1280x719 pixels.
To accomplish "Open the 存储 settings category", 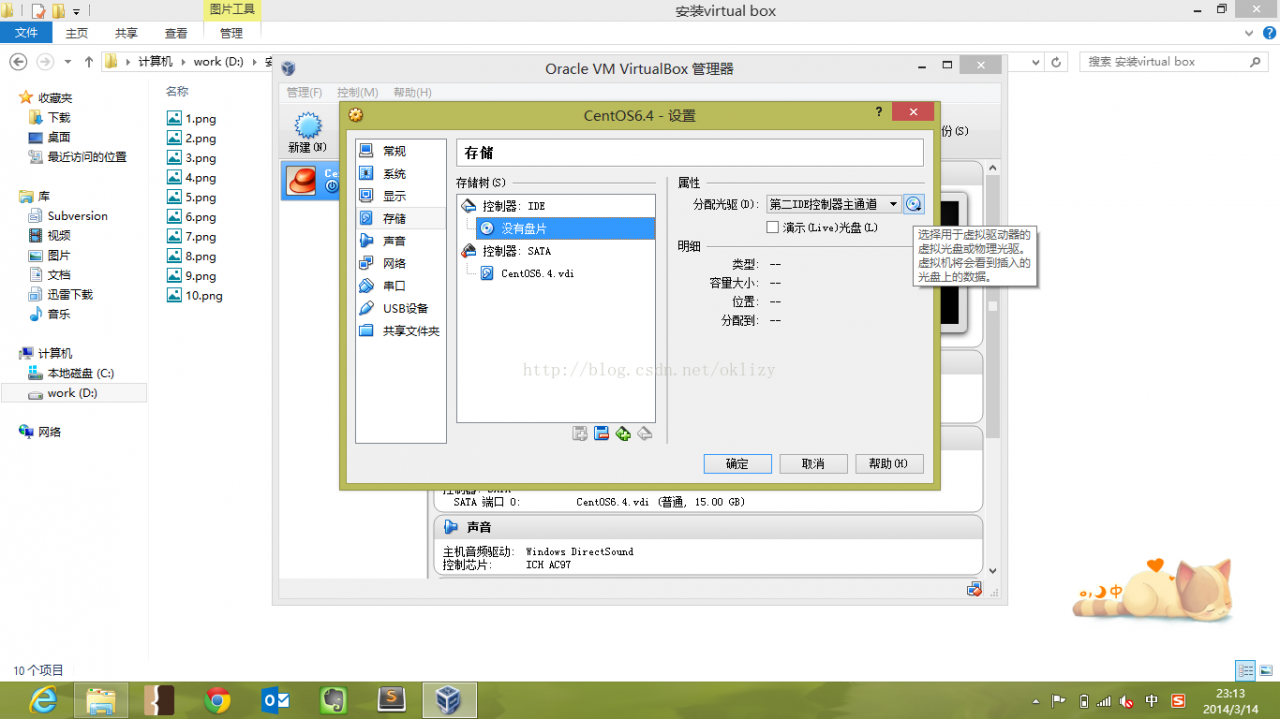I will tap(401, 218).
